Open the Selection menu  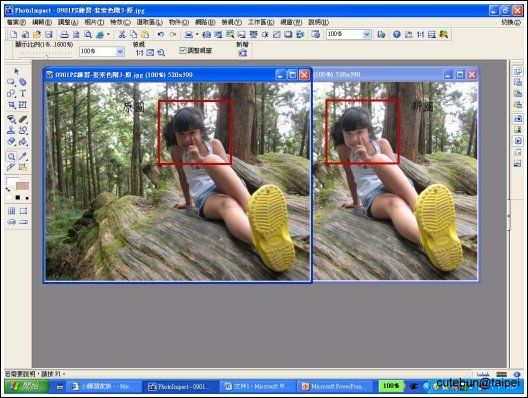coord(150,22)
